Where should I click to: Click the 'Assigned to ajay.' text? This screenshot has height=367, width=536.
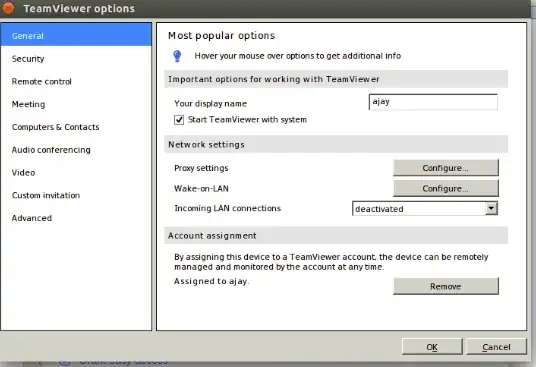coord(212,281)
